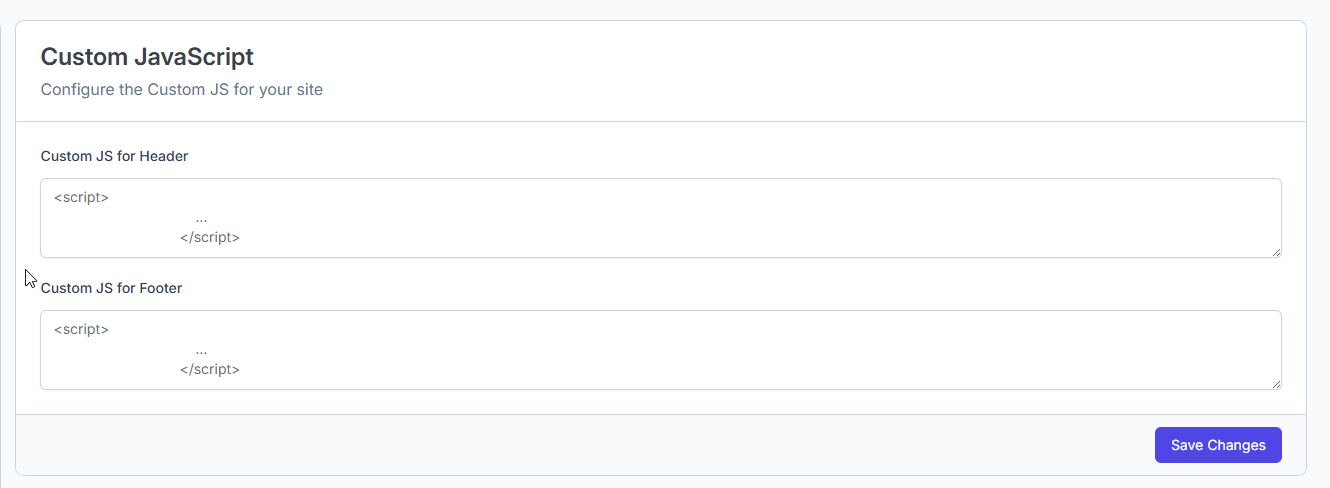1330x488 pixels.
Task: Click the opening <script> placeholder in Header field
Action: click(81, 197)
